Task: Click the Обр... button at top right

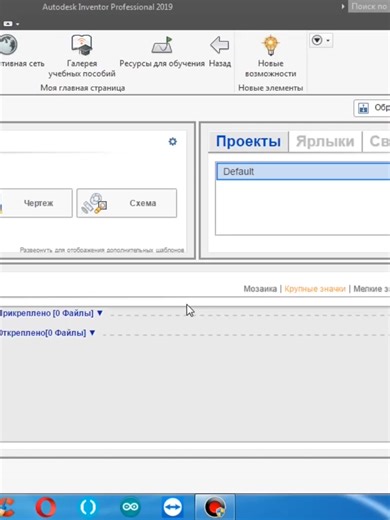Action: pos(372,108)
